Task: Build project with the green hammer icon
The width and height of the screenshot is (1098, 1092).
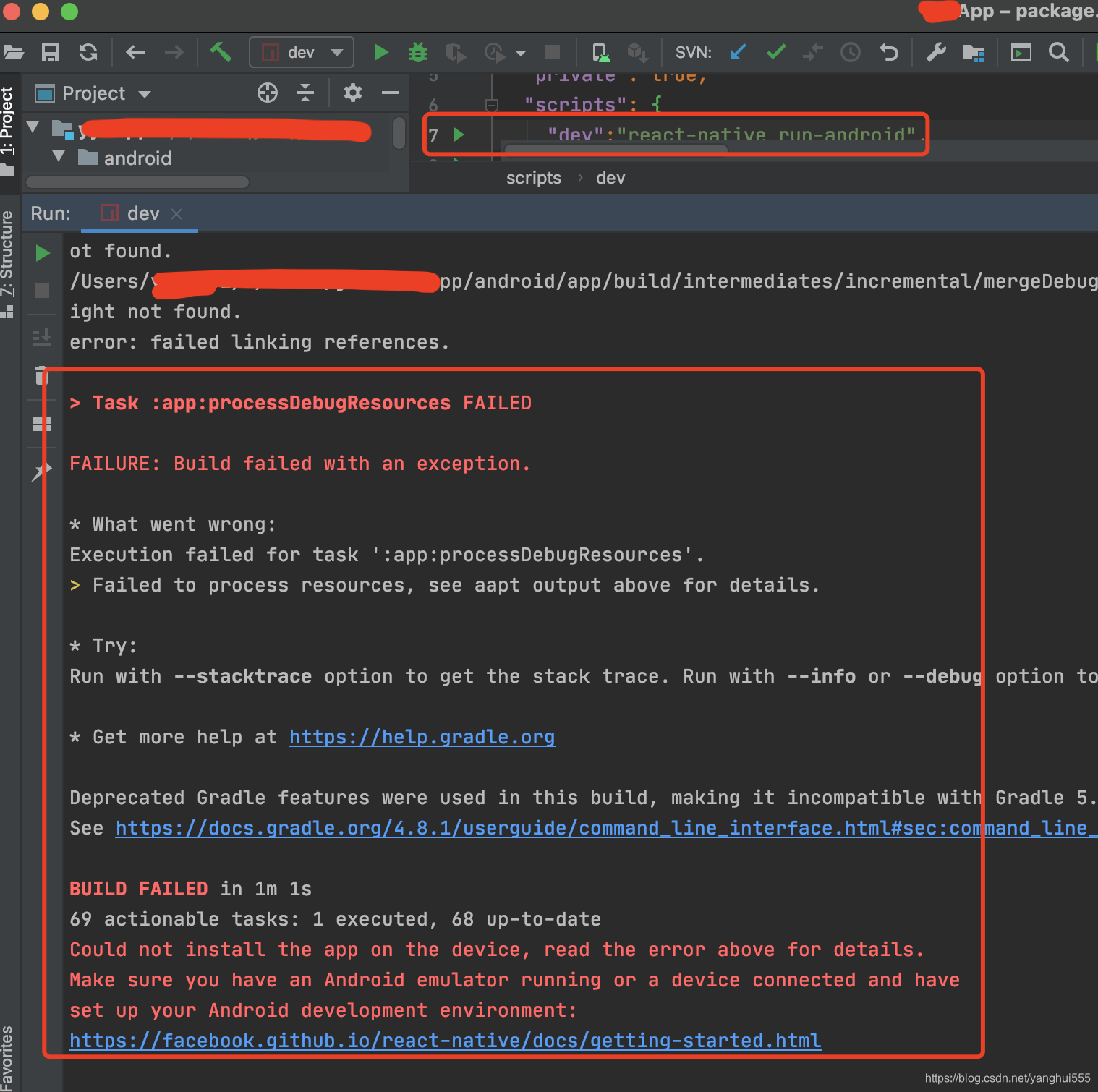Action: tap(221, 51)
